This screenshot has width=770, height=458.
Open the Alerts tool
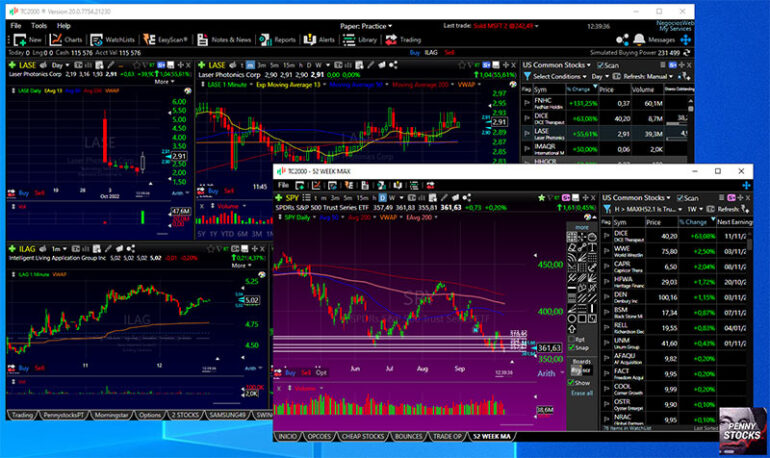pos(321,40)
